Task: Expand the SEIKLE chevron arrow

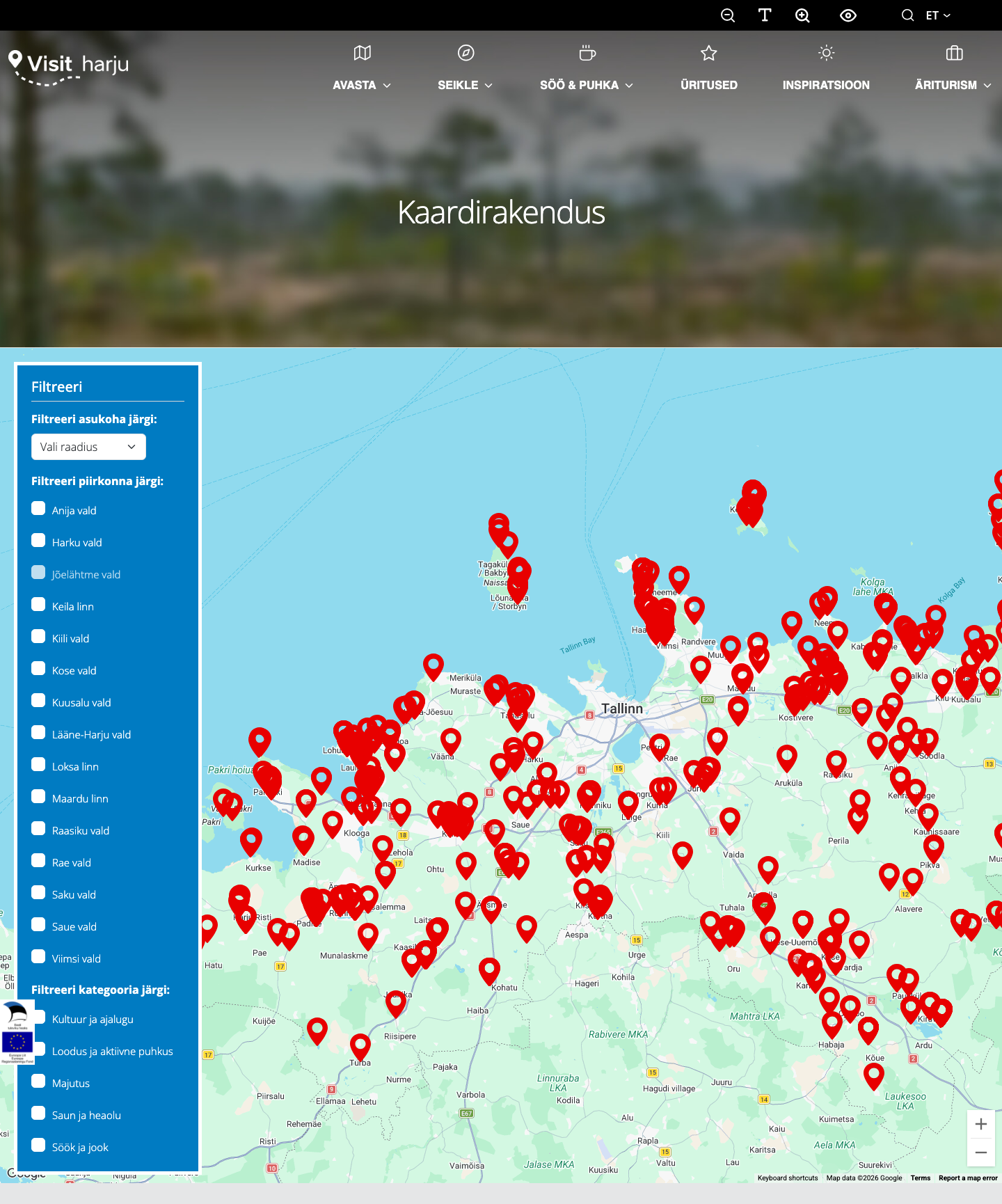Action: tap(488, 86)
